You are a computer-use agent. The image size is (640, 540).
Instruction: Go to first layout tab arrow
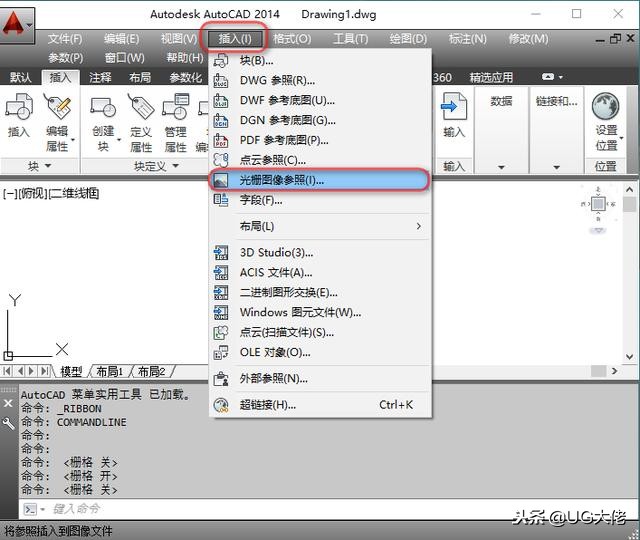click(7, 371)
